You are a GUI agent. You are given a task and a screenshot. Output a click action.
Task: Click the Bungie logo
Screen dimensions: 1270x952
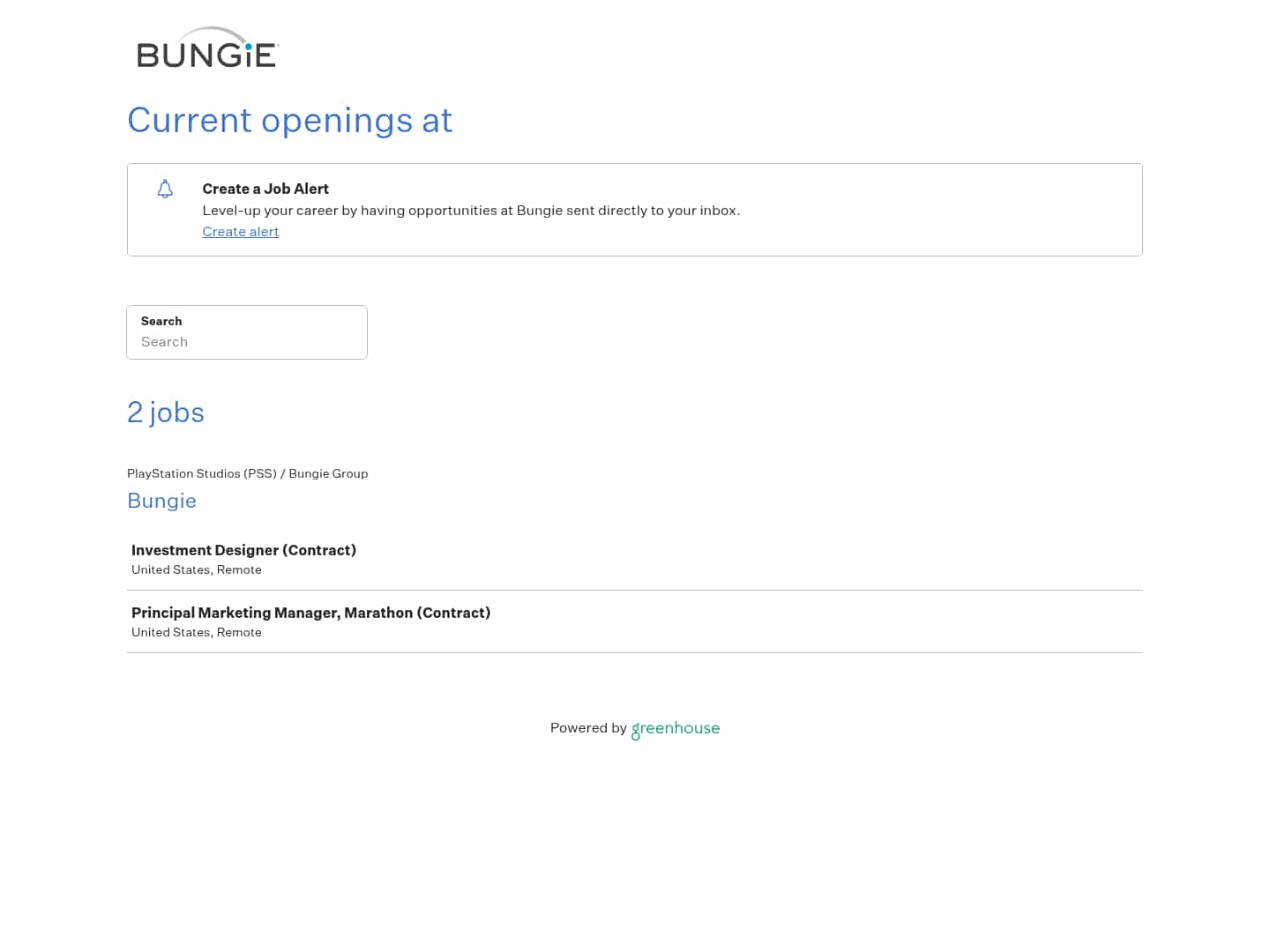(208, 48)
